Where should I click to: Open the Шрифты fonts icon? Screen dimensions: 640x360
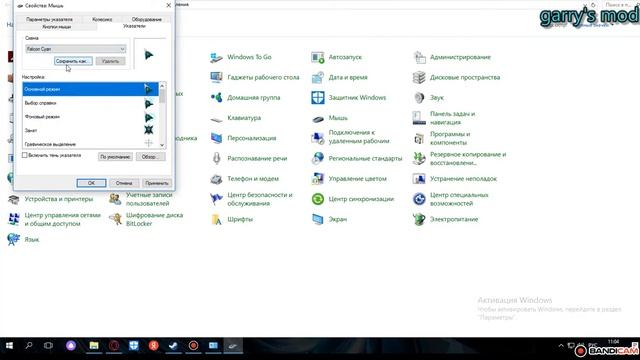(x=216, y=219)
